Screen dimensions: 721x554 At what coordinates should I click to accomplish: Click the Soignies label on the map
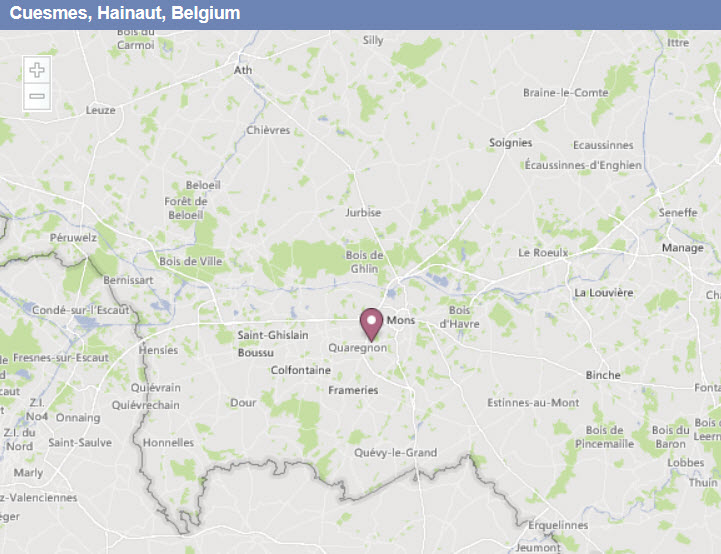pyautogui.click(x=510, y=143)
